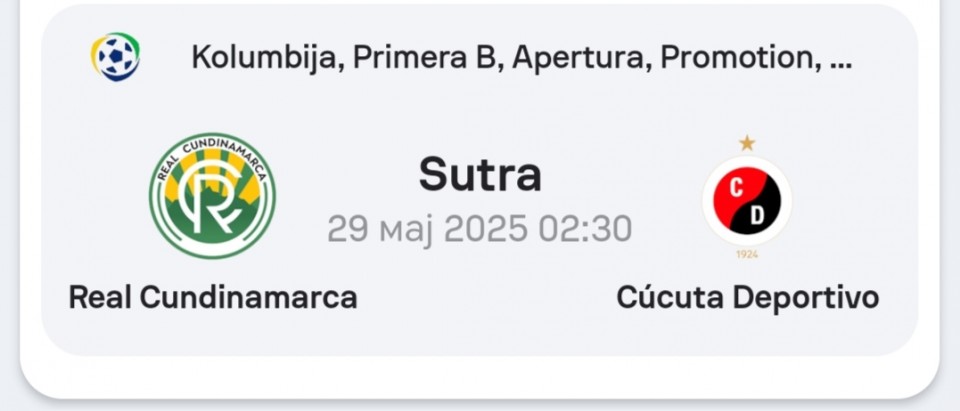
Task: Open the Colombian league football icon
Action: 116,57
